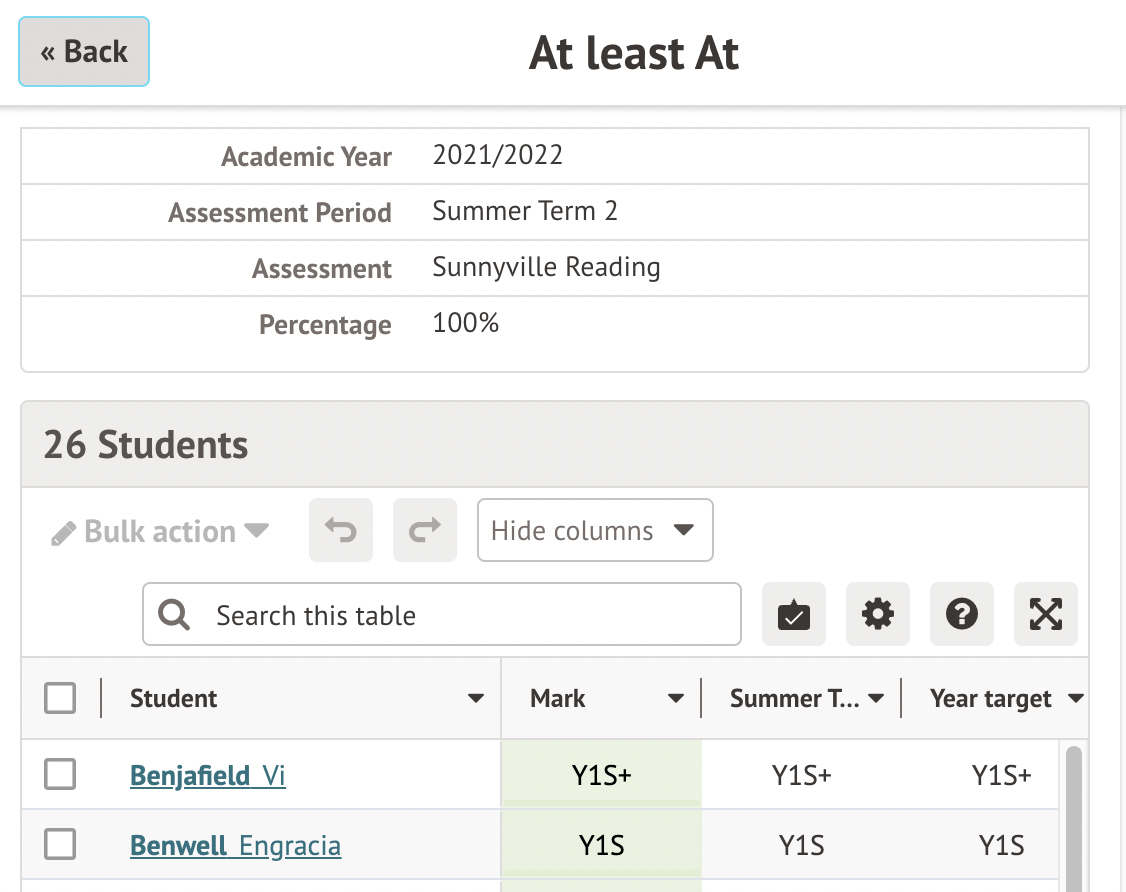The image size is (1126, 892).
Task: Click the checkmark badge toolbar icon
Action: pos(794,614)
